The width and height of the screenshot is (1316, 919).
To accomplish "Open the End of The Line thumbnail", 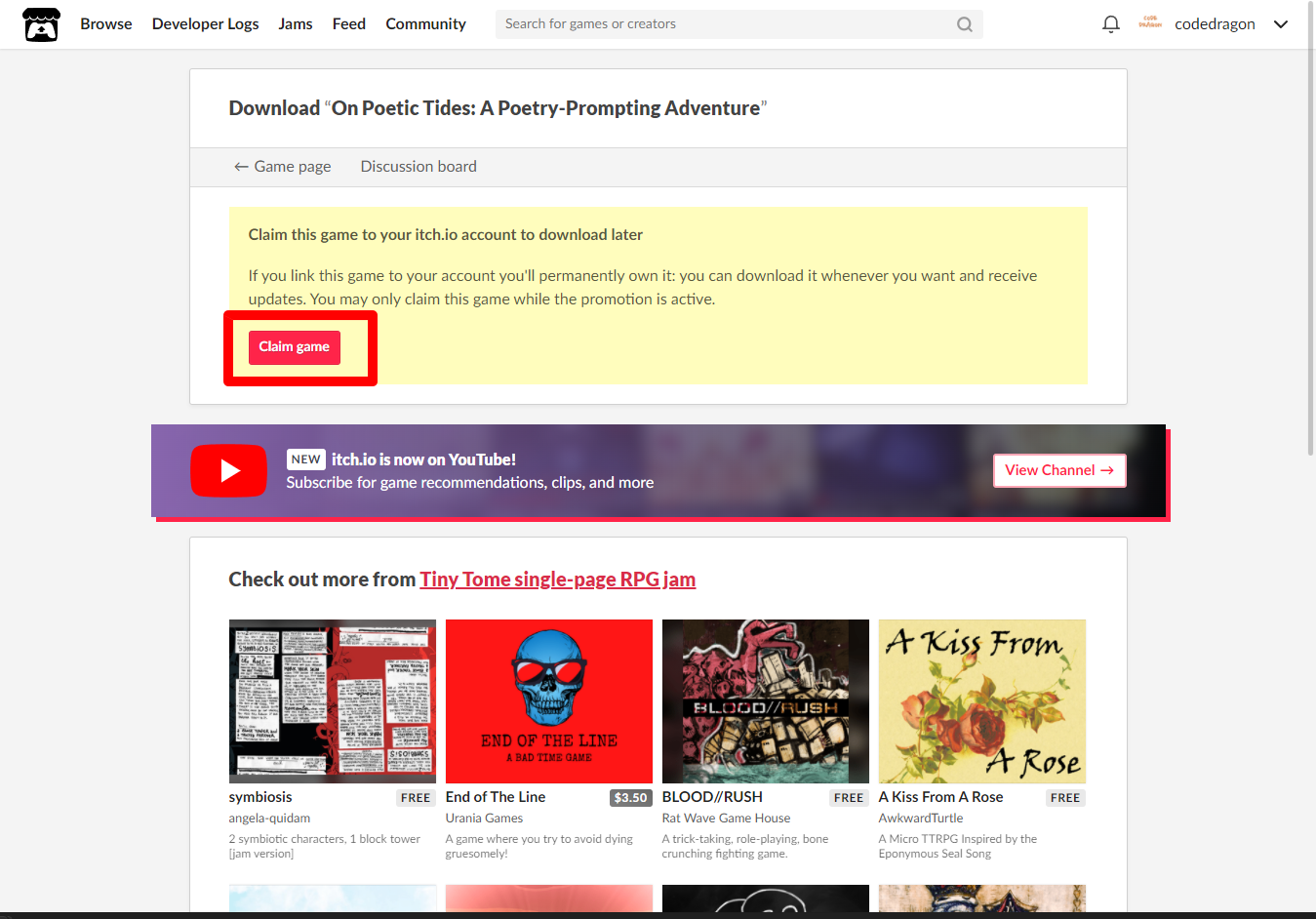I will [x=549, y=701].
